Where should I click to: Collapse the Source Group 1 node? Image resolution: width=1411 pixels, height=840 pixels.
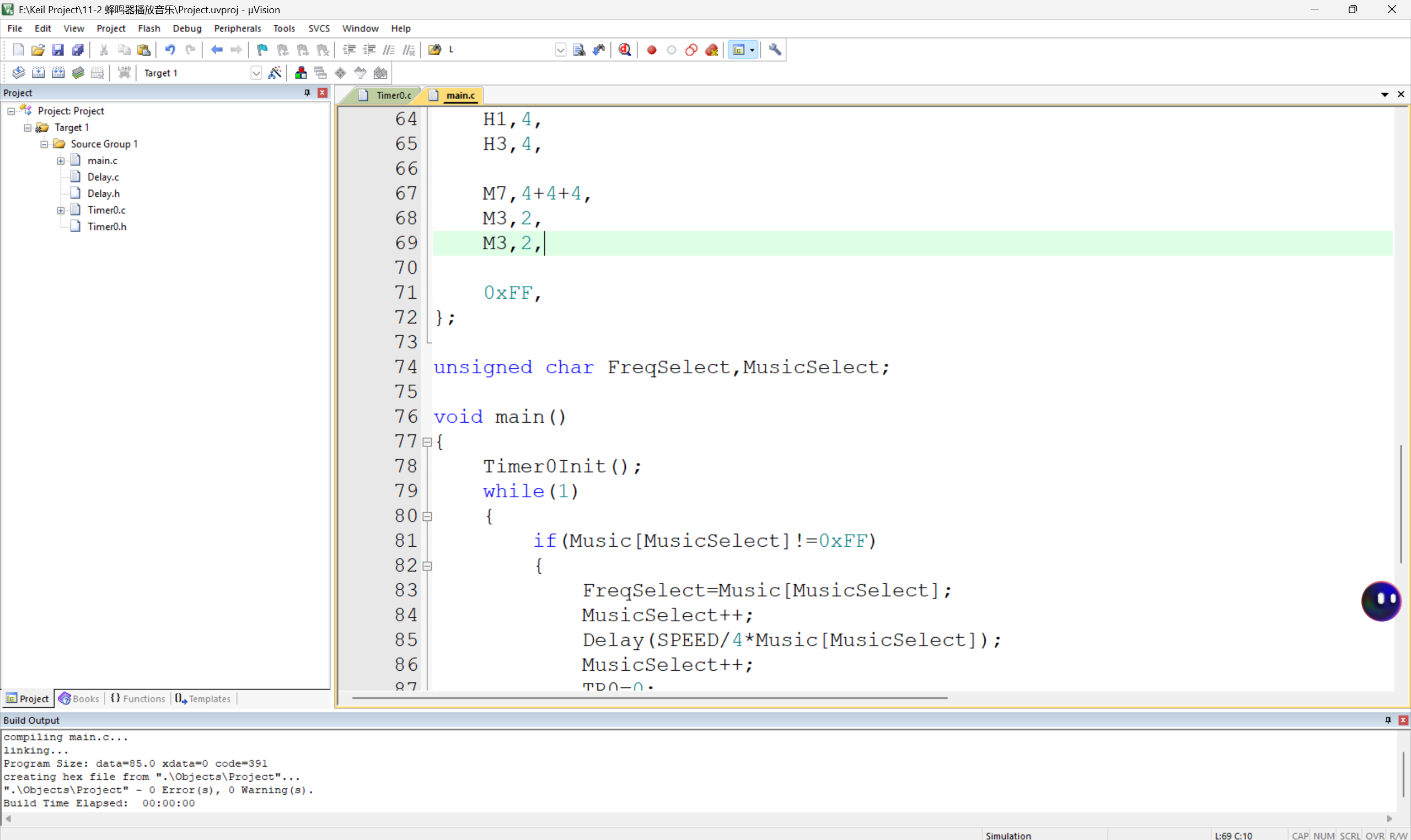(x=44, y=144)
